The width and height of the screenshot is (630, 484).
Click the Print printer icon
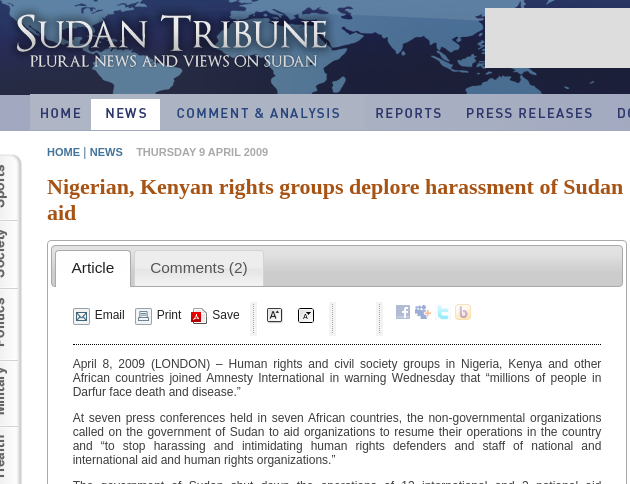(x=143, y=316)
